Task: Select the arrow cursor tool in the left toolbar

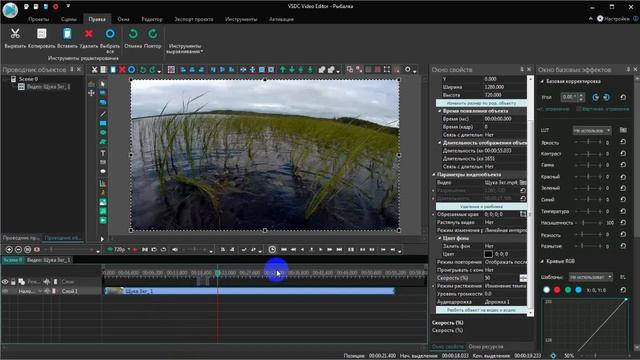Action: coord(103,84)
